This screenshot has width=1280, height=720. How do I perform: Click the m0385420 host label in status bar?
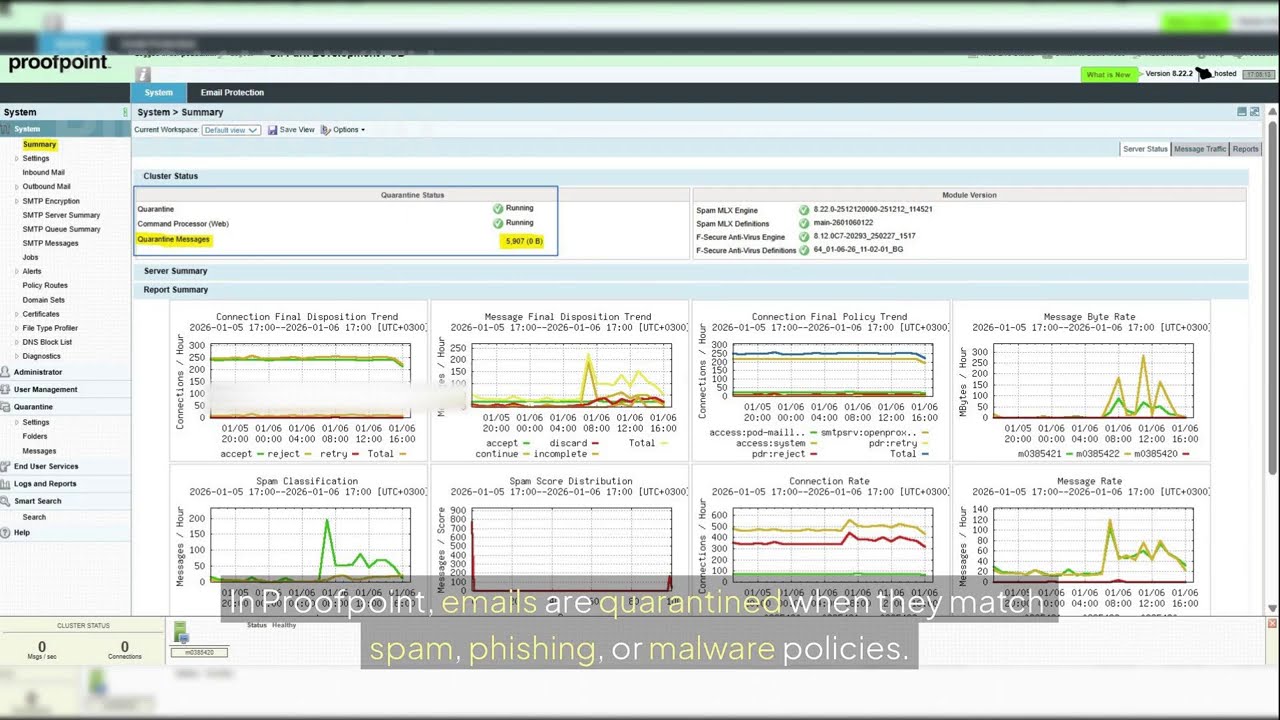[199, 652]
